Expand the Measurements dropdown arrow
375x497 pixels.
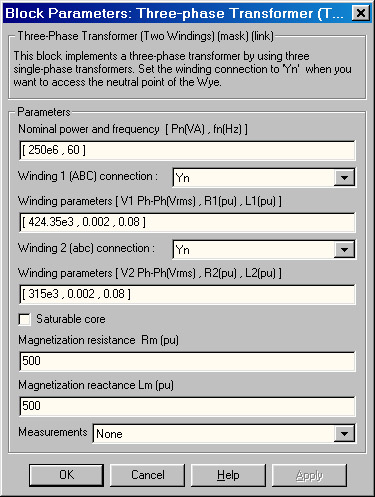click(344, 433)
